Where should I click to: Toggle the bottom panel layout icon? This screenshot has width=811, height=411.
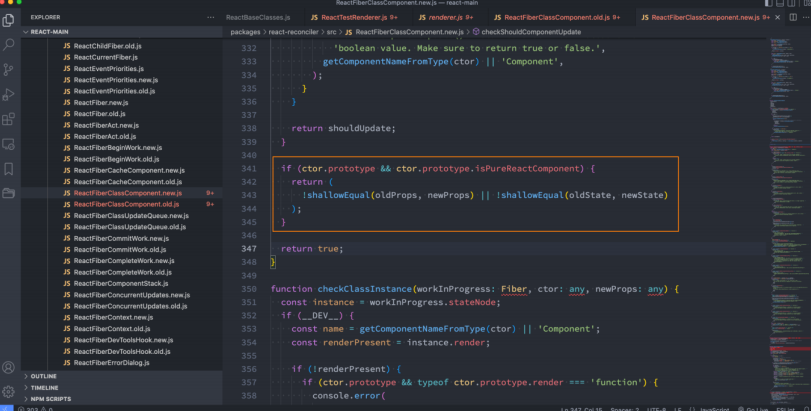[x=780, y=3]
